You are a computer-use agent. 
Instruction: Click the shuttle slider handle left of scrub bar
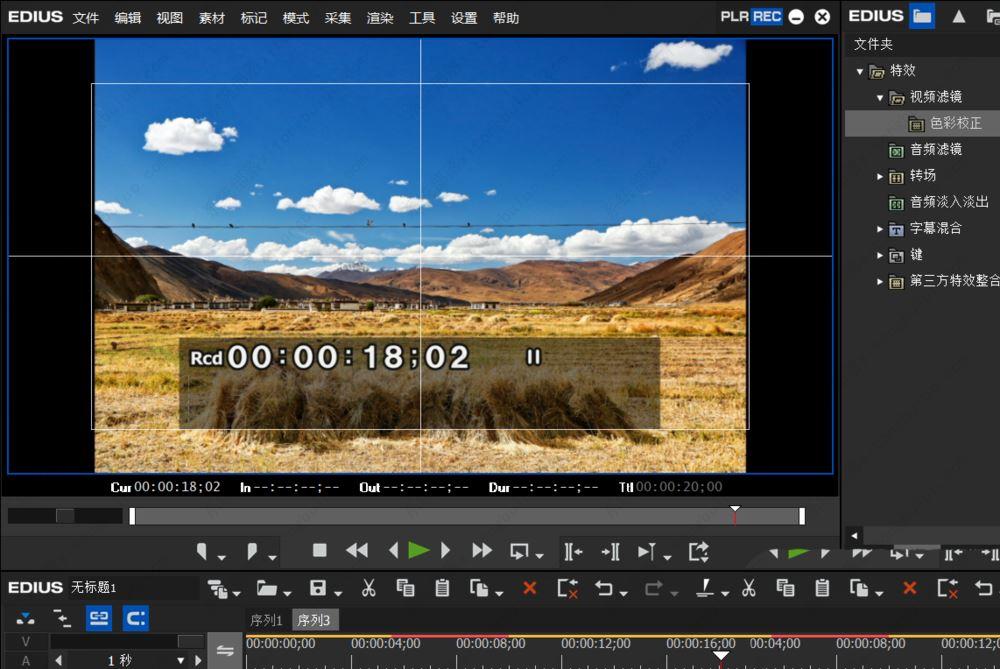click(64, 515)
